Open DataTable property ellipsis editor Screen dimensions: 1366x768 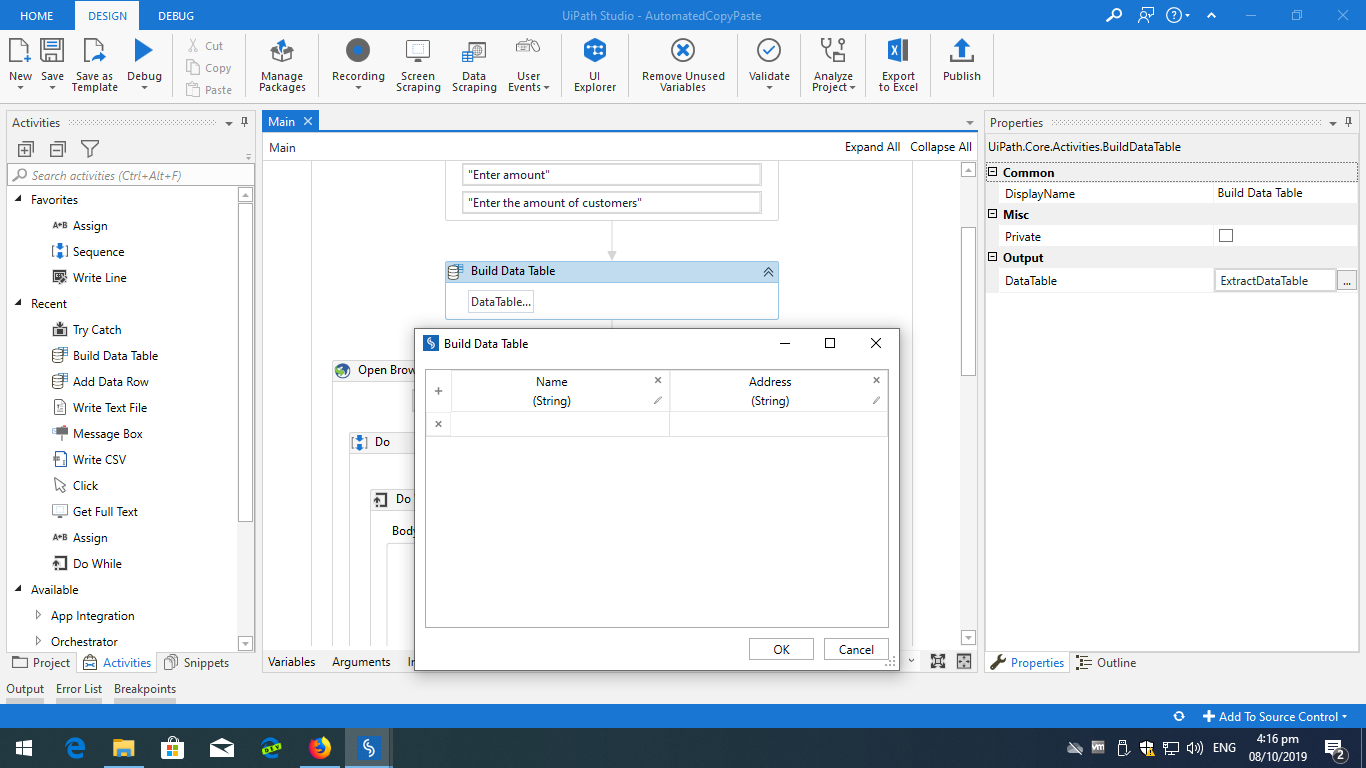click(x=1346, y=281)
